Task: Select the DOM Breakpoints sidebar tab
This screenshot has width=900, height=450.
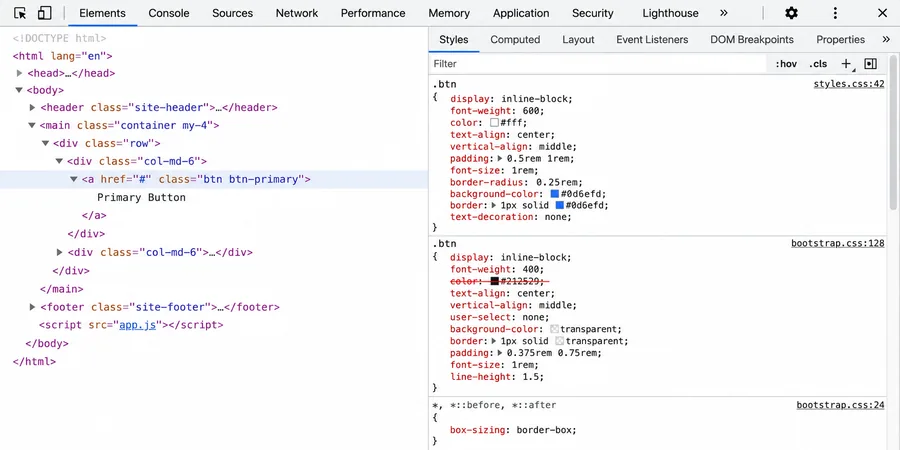Action: (752, 40)
